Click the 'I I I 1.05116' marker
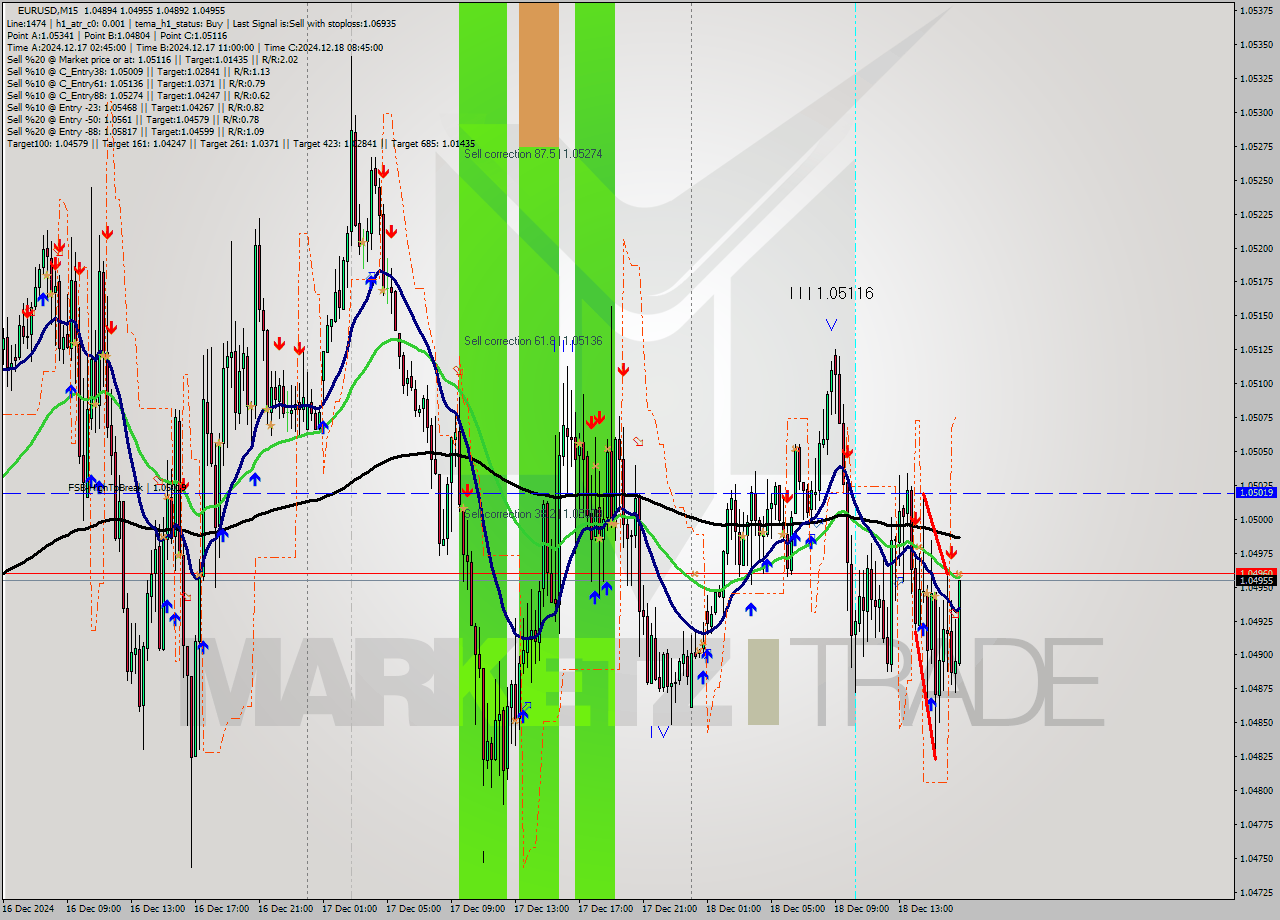The image size is (1280, 920). coord(830,293)
